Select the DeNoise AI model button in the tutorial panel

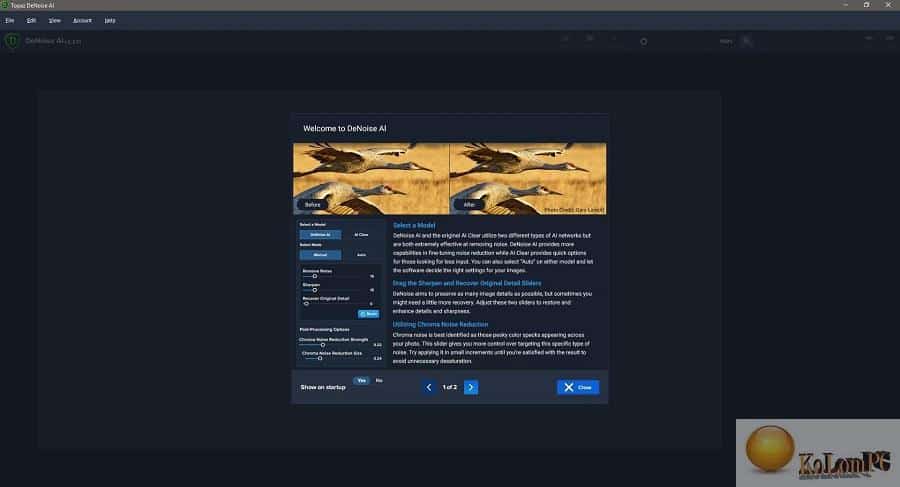click(320, 234)
